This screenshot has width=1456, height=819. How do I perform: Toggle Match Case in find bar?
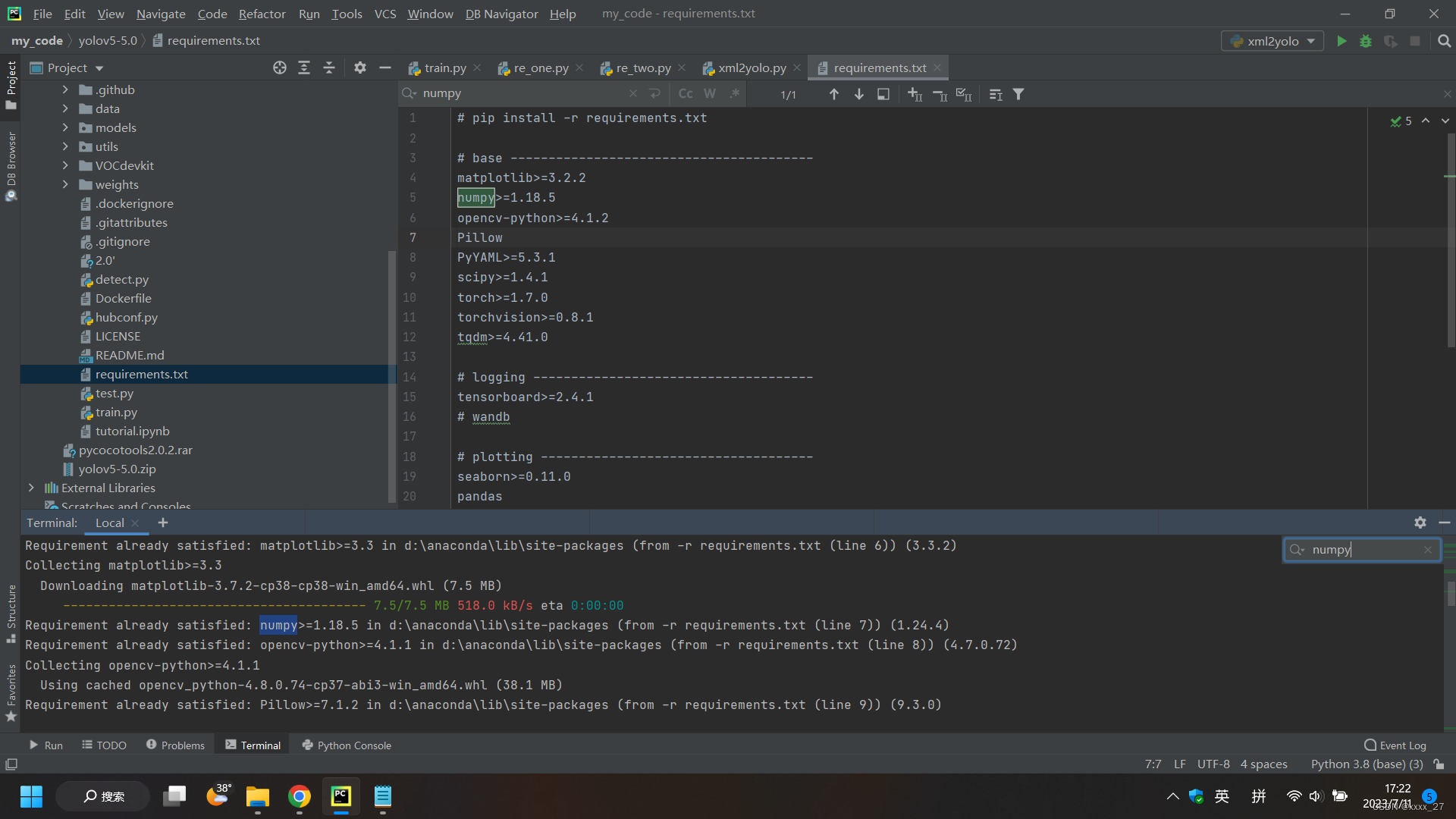[x=685, y=93]
